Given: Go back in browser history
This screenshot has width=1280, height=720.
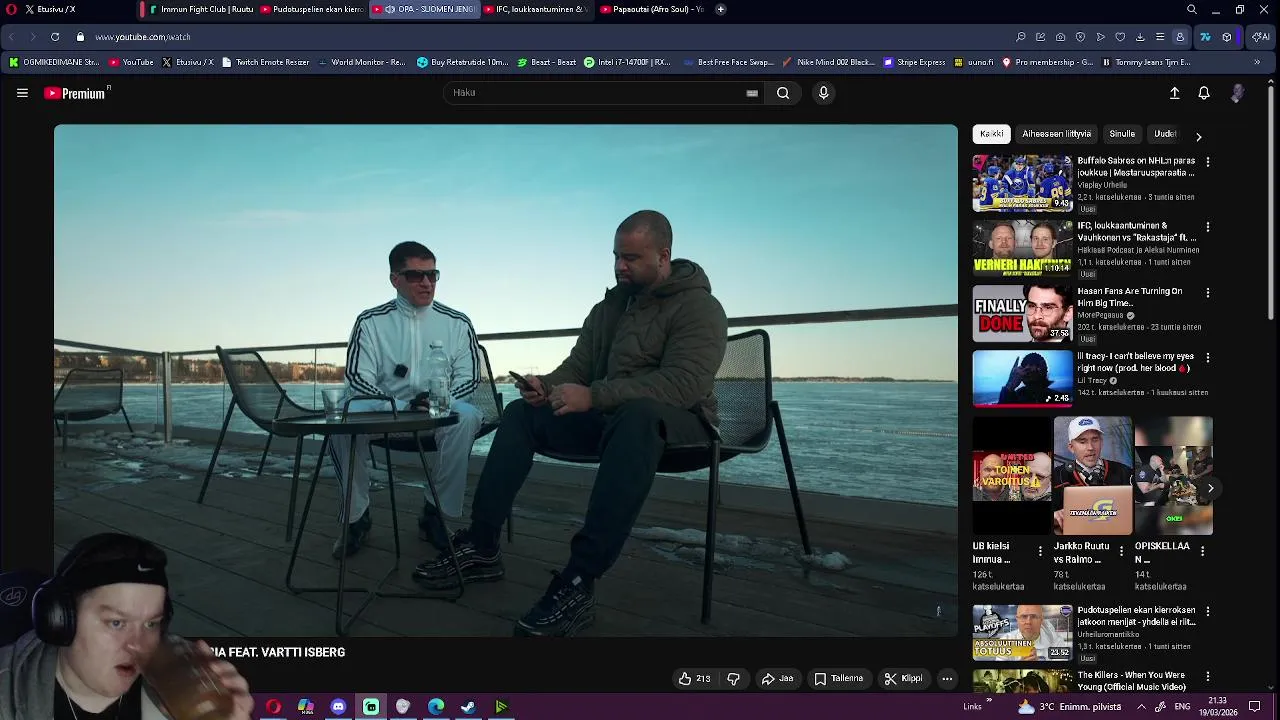Looking at the screenshot, I should click(x=11, y=37).
